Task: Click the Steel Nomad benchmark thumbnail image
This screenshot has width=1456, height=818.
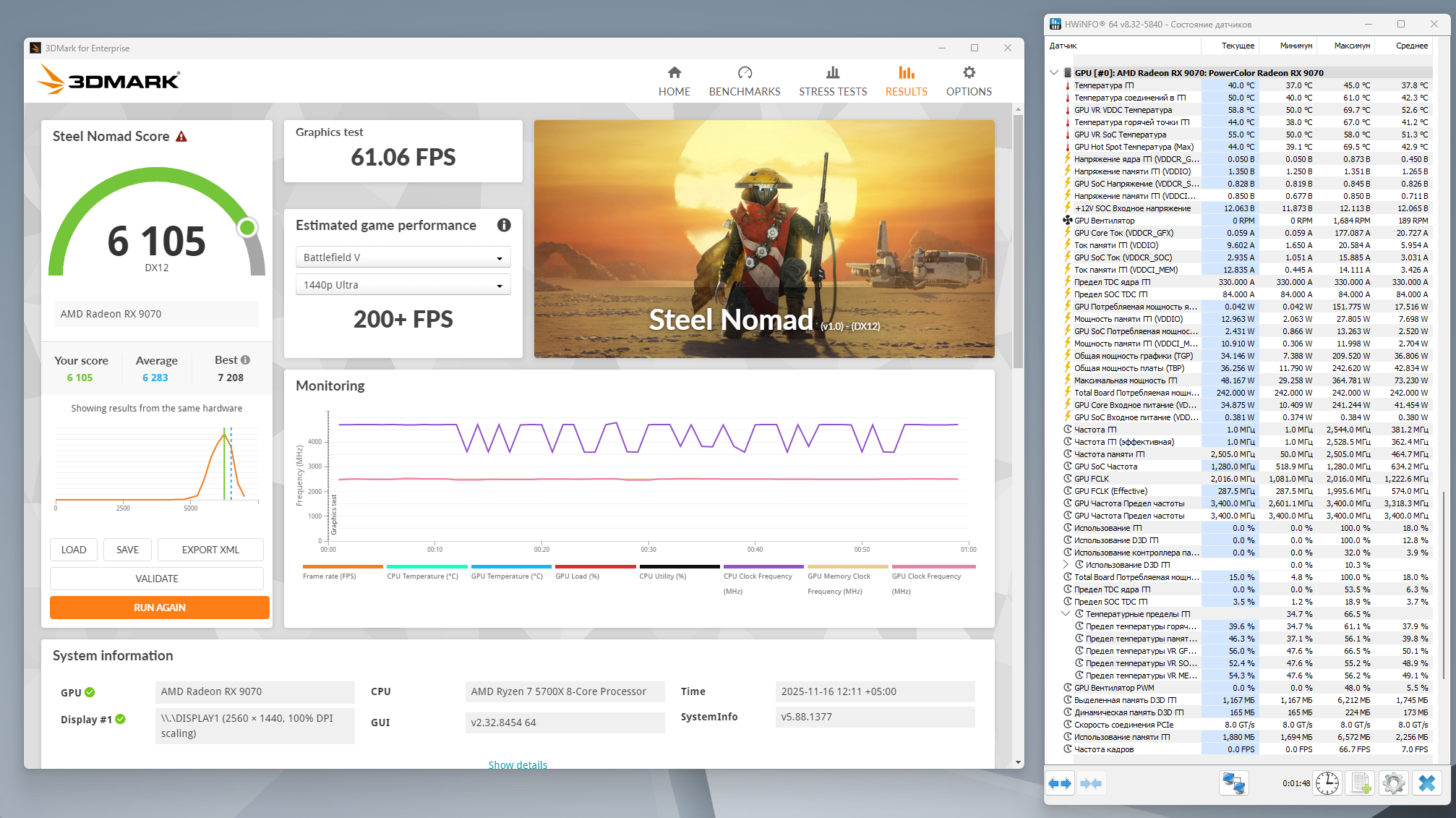Action: pos(764,239)
